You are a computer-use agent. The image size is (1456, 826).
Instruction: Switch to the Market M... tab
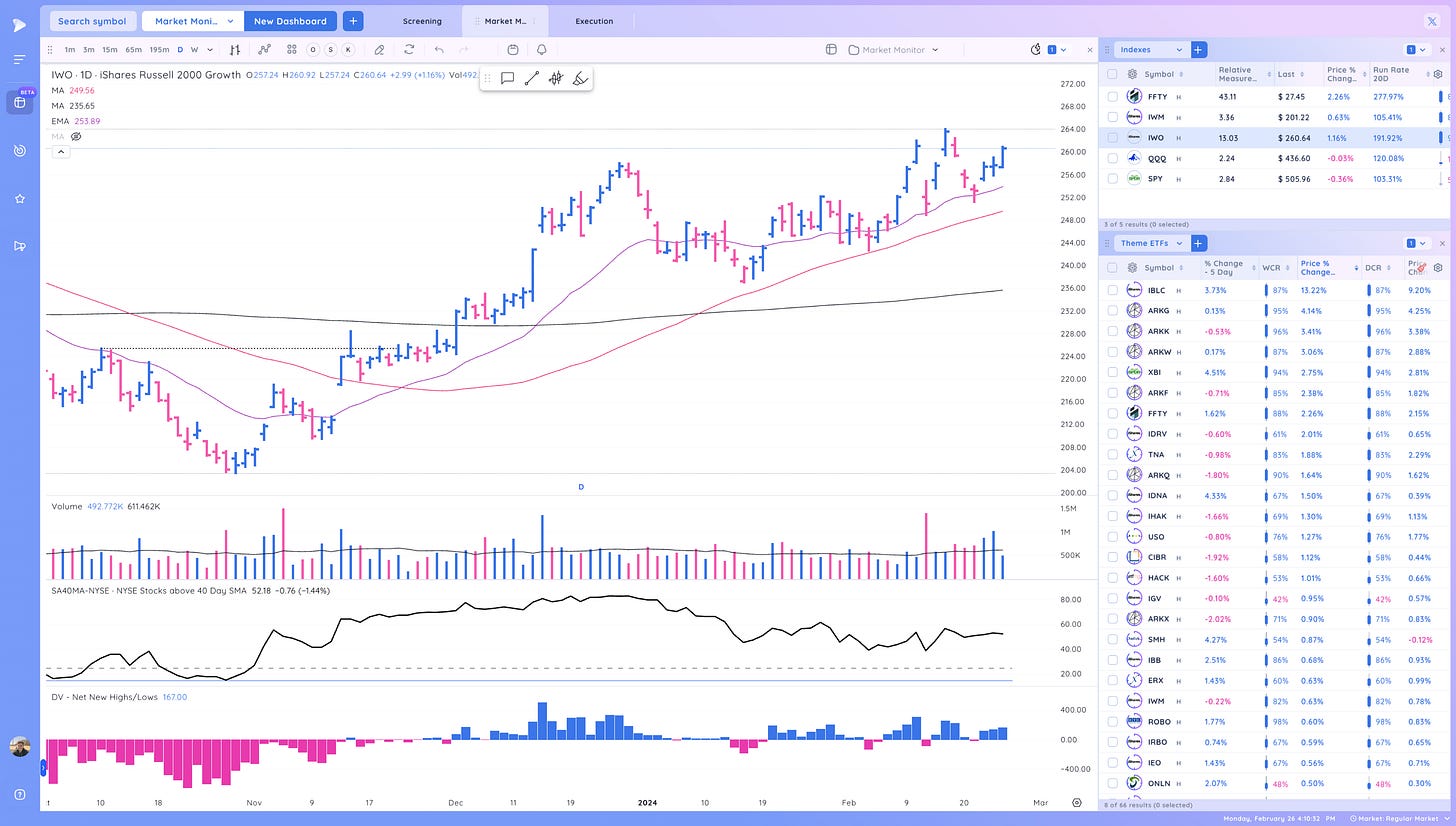[505, 21]
